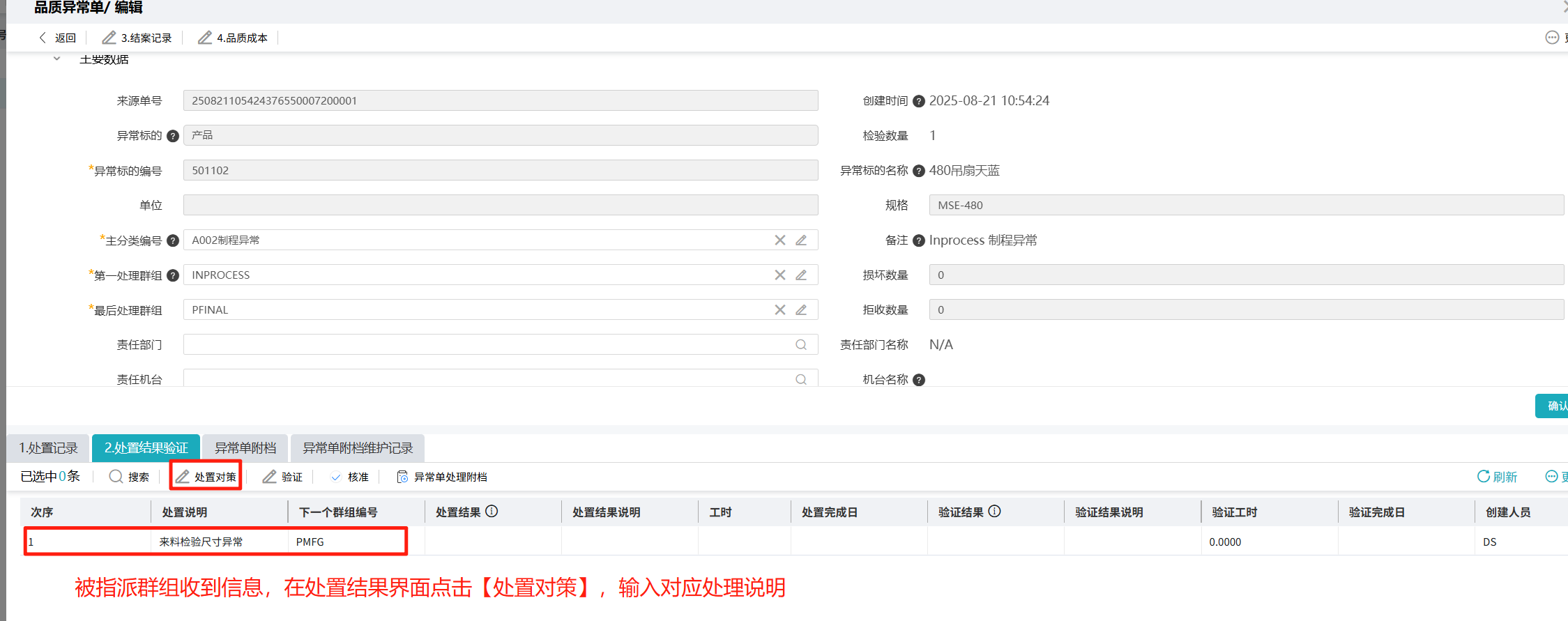Screen dimensions: 1568x621
Task: Edit 第一处理群组 via pencil icon
Action: [x=801, y=275]
